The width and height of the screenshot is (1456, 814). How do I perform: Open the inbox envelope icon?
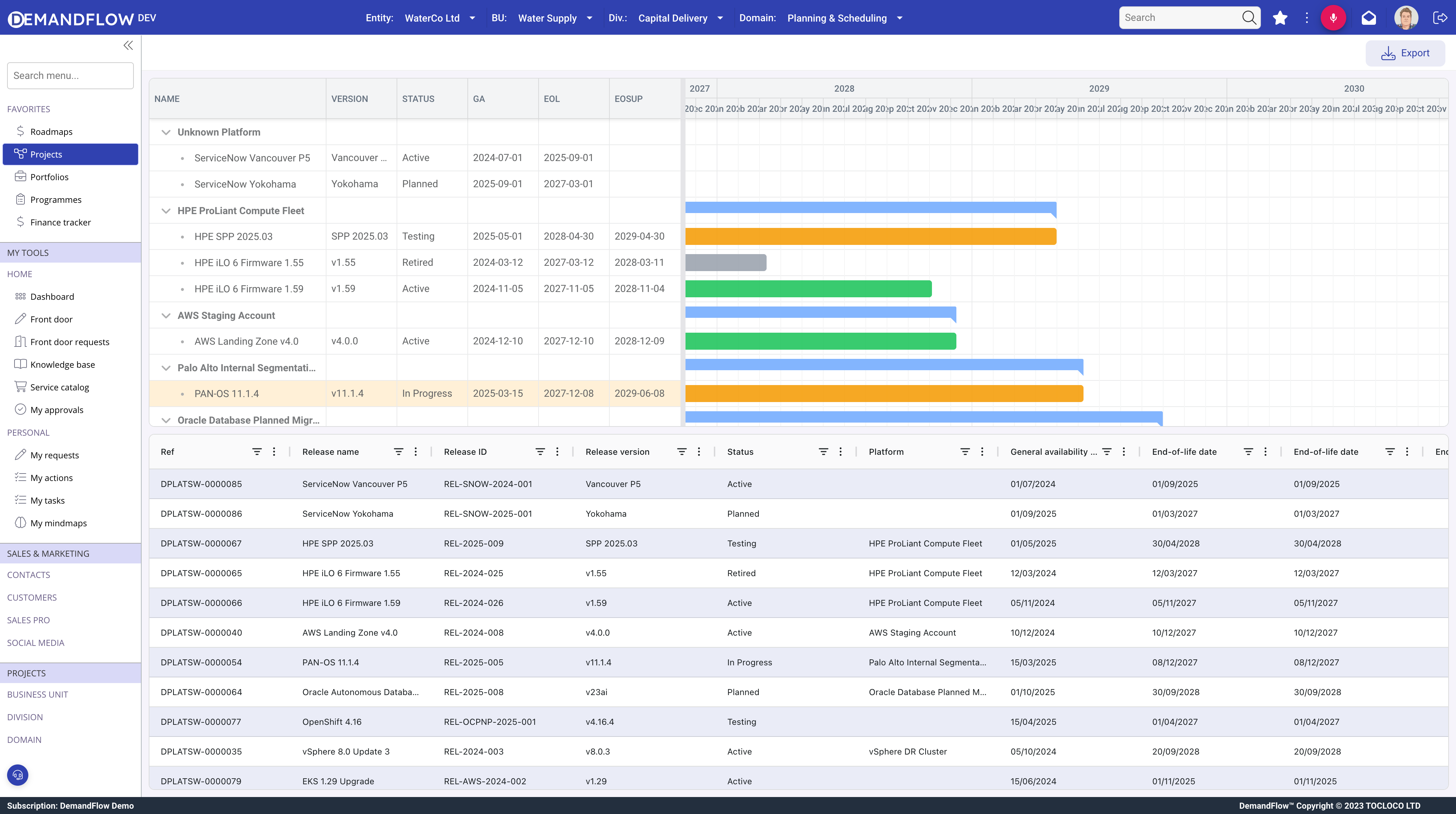point(1369,17)
